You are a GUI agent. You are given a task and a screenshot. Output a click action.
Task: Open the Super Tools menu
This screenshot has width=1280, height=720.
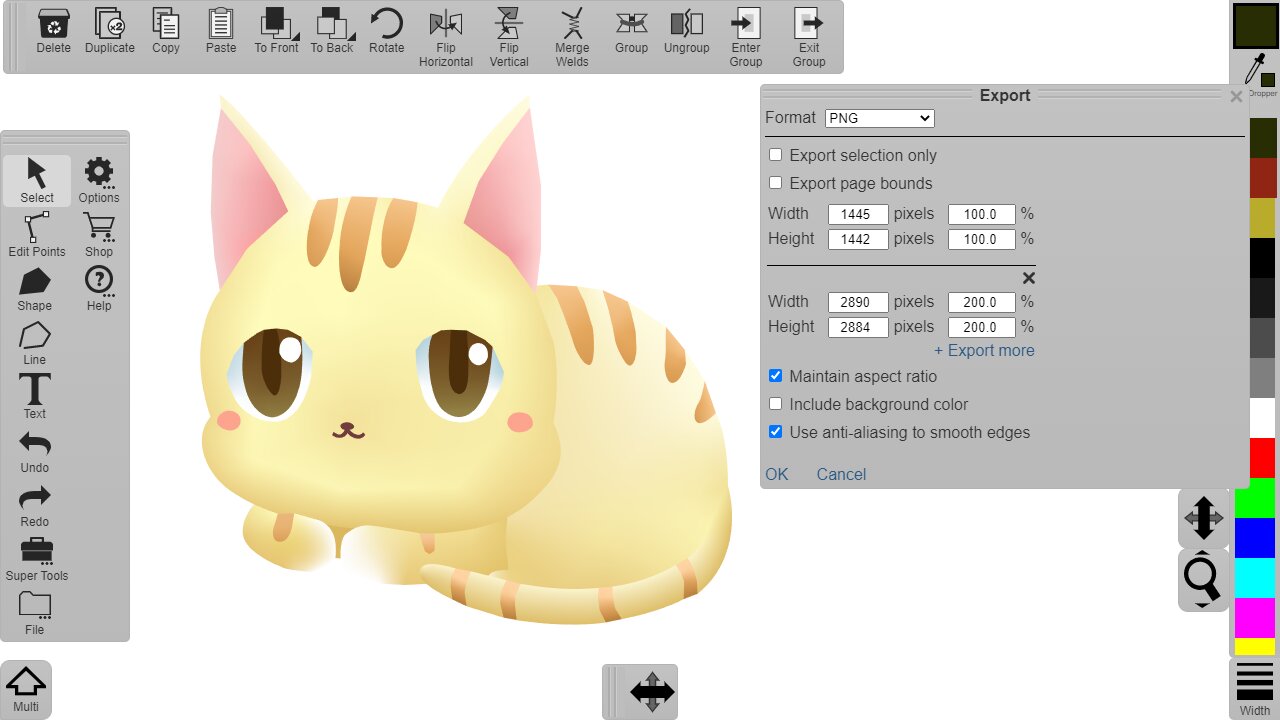tap(37, 558)
